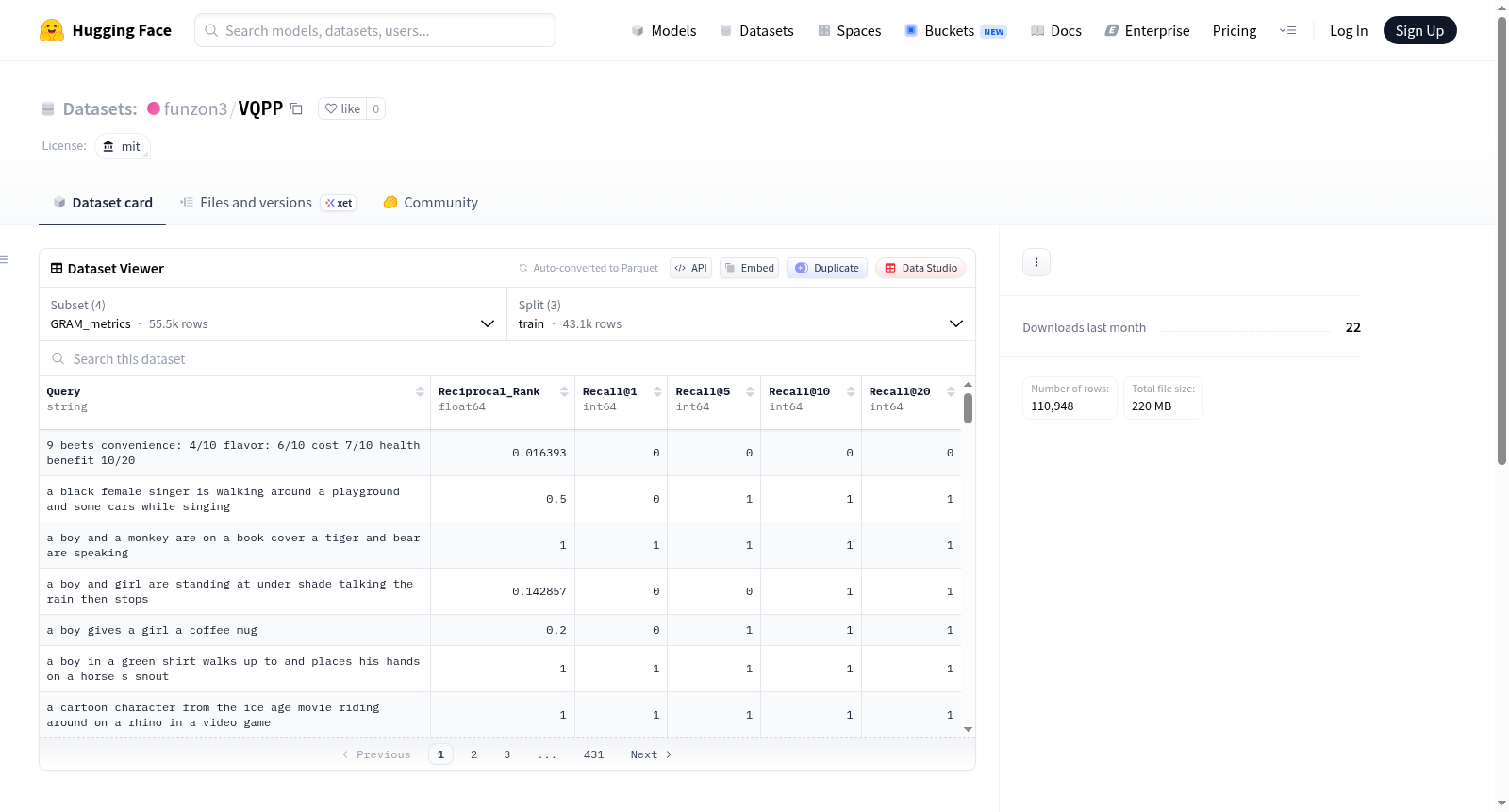Go to page 3 of results
Image resolution: width=1509 pixels, height=812 pixels.
507,754
